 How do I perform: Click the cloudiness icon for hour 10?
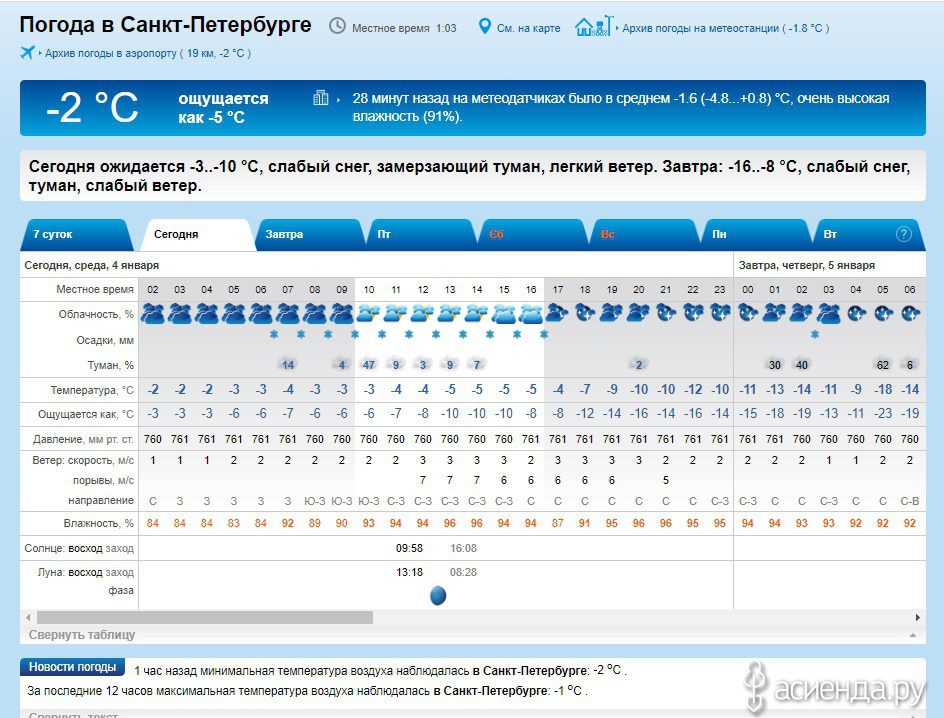click(368, 314)
